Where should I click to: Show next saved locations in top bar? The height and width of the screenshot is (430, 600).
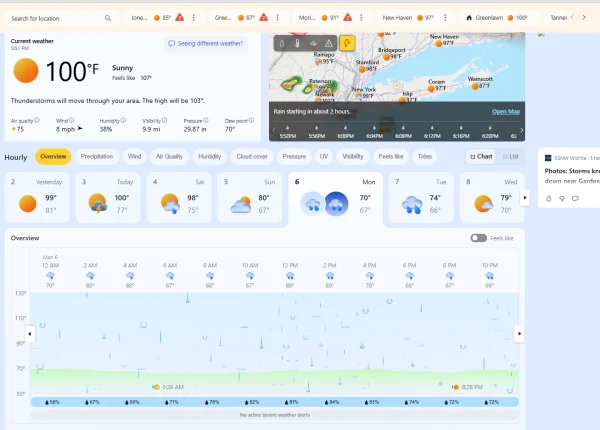584,17
